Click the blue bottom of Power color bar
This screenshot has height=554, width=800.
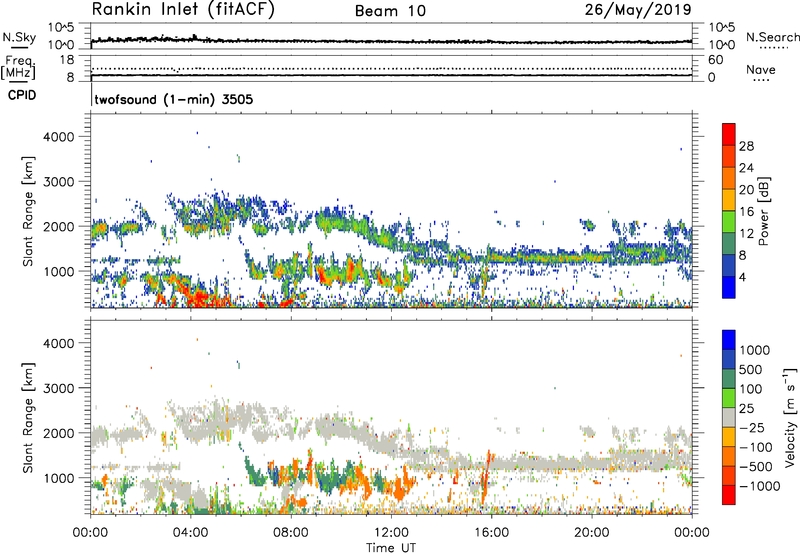pos(729,288)
